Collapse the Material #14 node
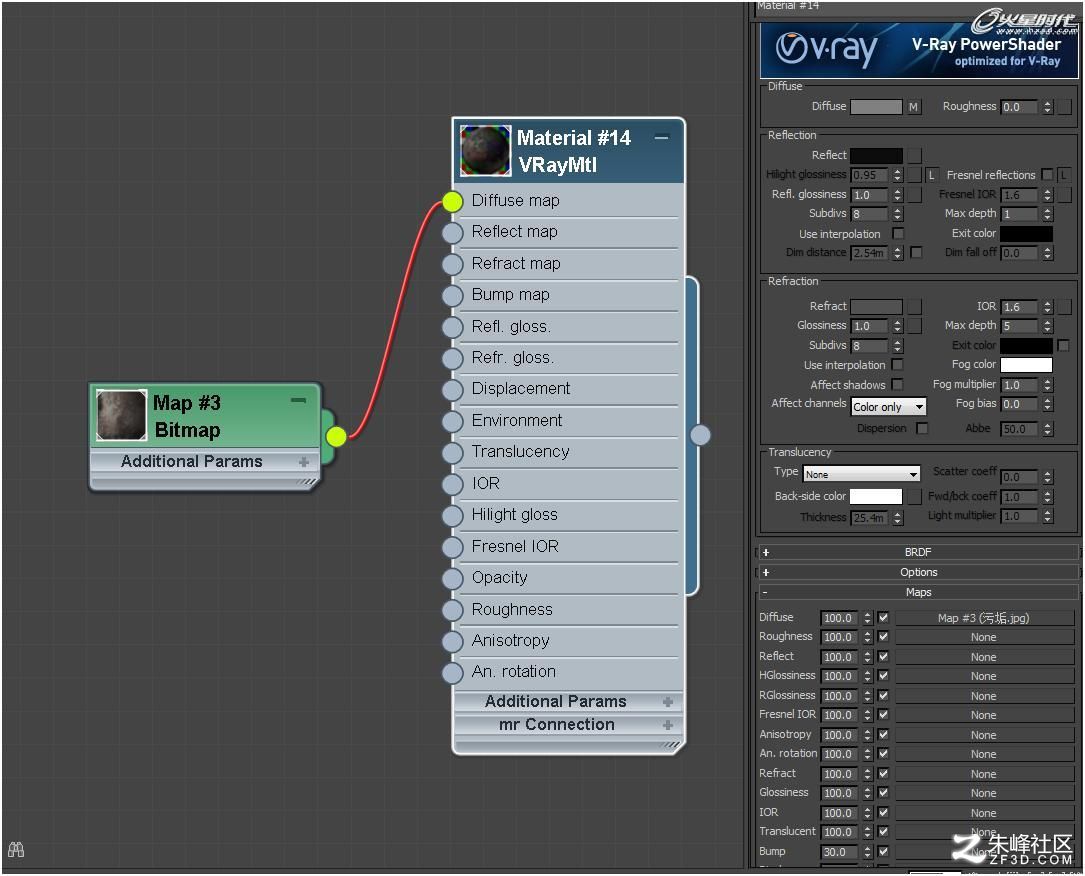 tap(662, 138)
